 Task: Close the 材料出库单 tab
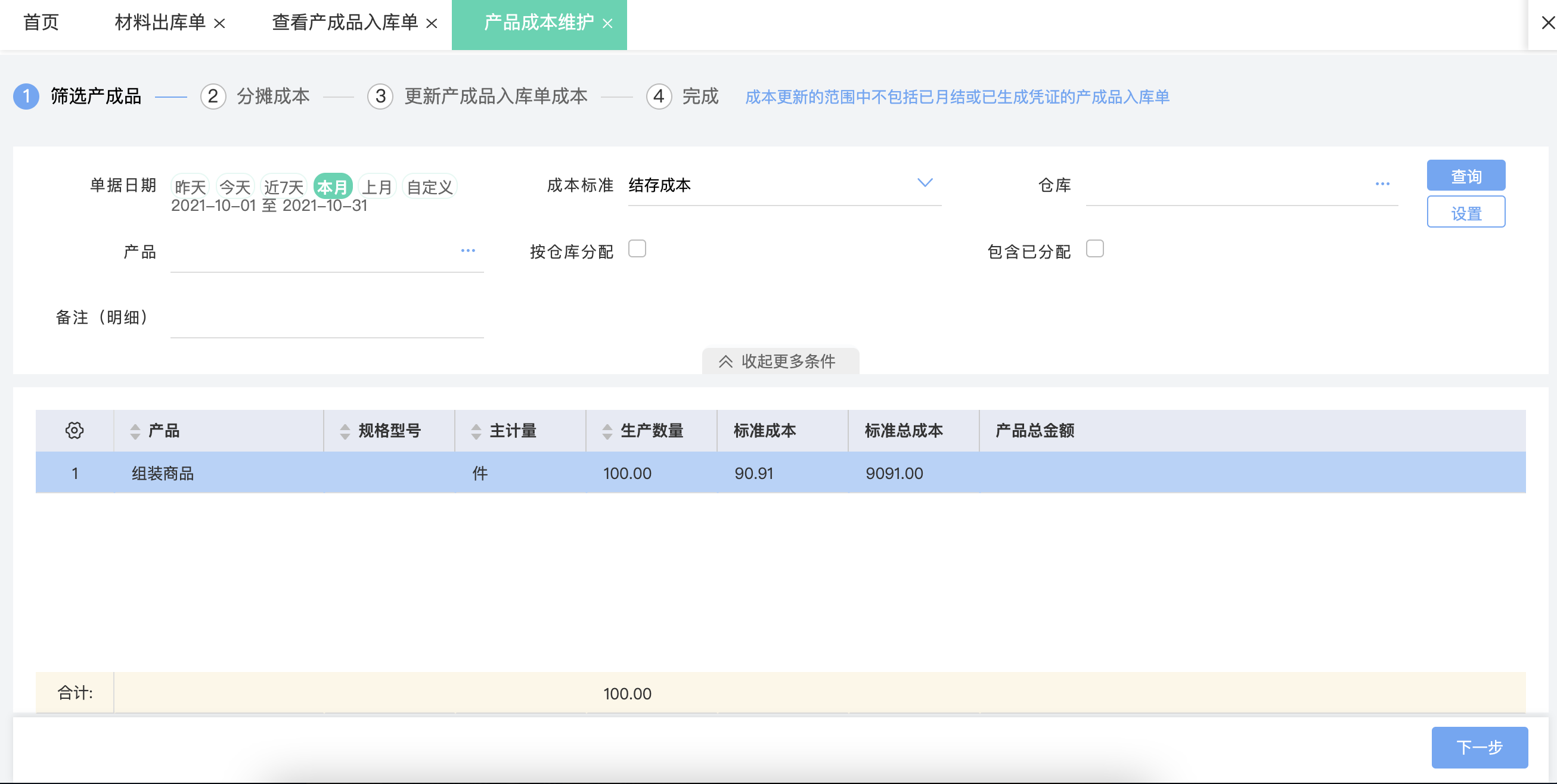point(220,23)
